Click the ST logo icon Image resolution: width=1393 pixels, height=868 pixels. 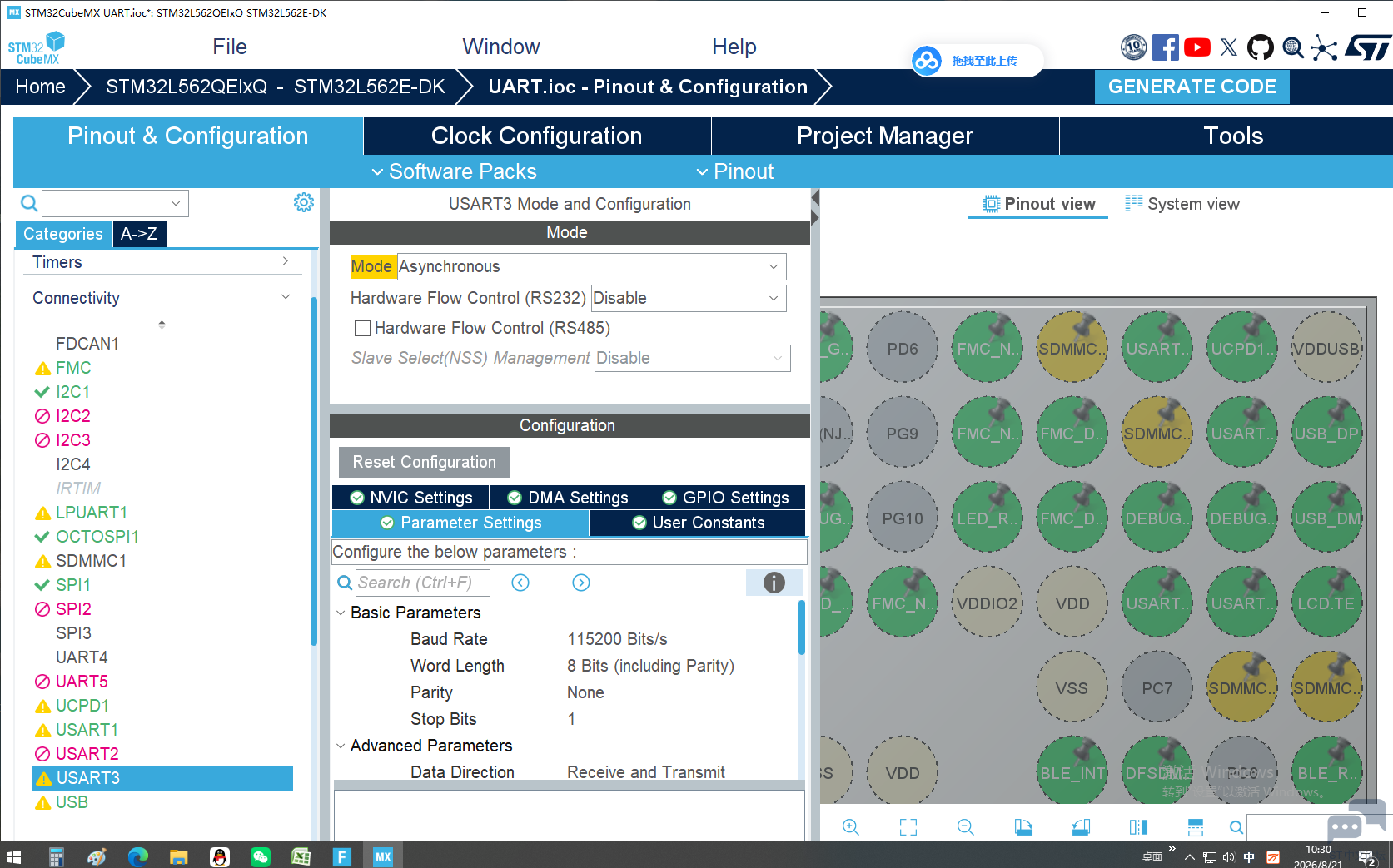[1369, 47]
